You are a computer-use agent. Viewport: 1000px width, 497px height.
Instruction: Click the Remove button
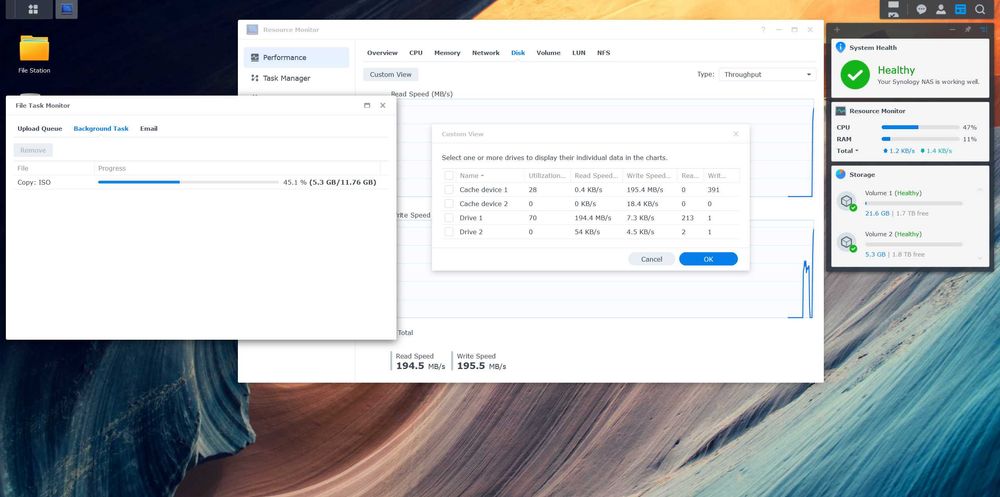pos(33,150)
